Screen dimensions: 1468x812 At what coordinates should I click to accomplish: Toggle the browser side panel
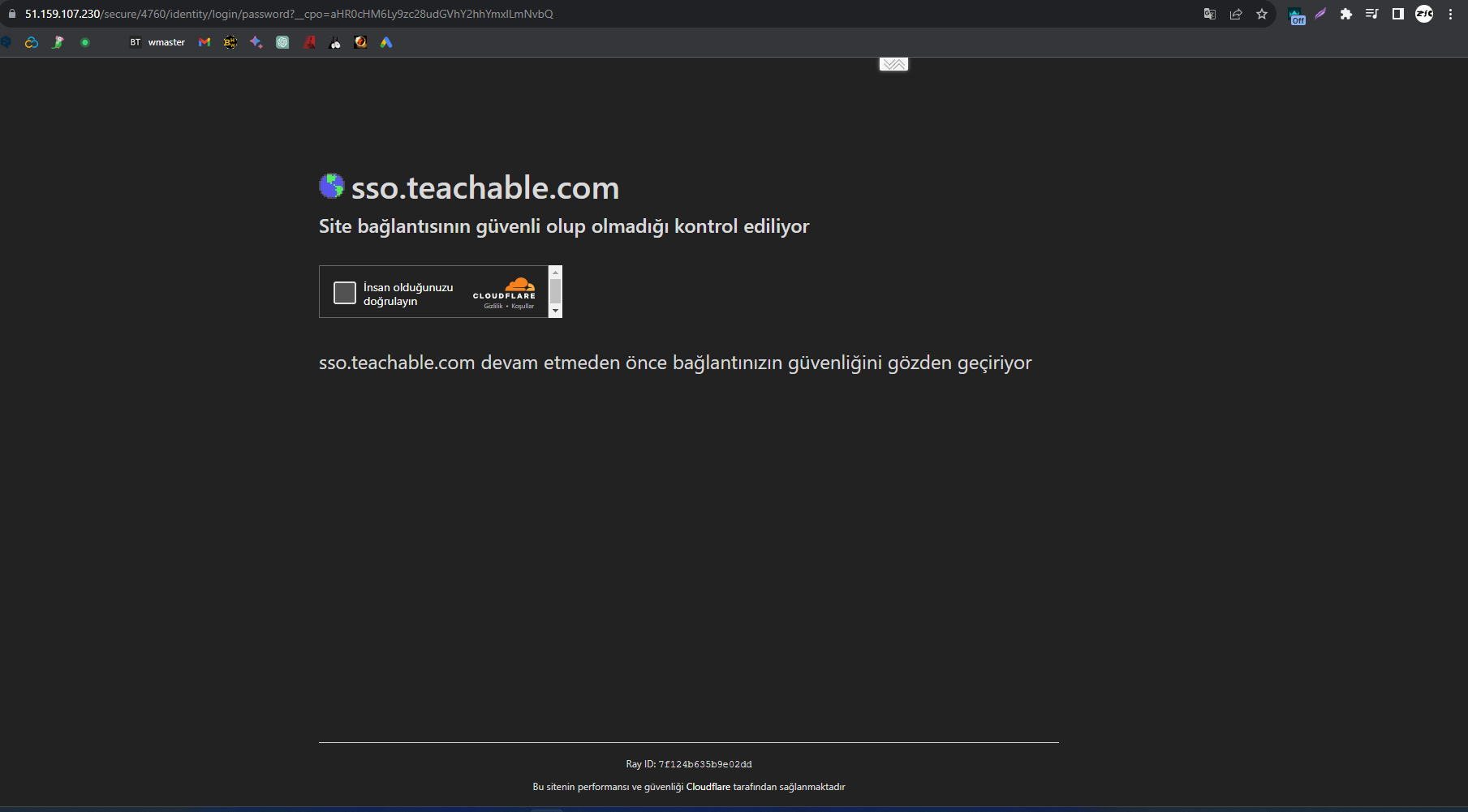click(1398, 14)
